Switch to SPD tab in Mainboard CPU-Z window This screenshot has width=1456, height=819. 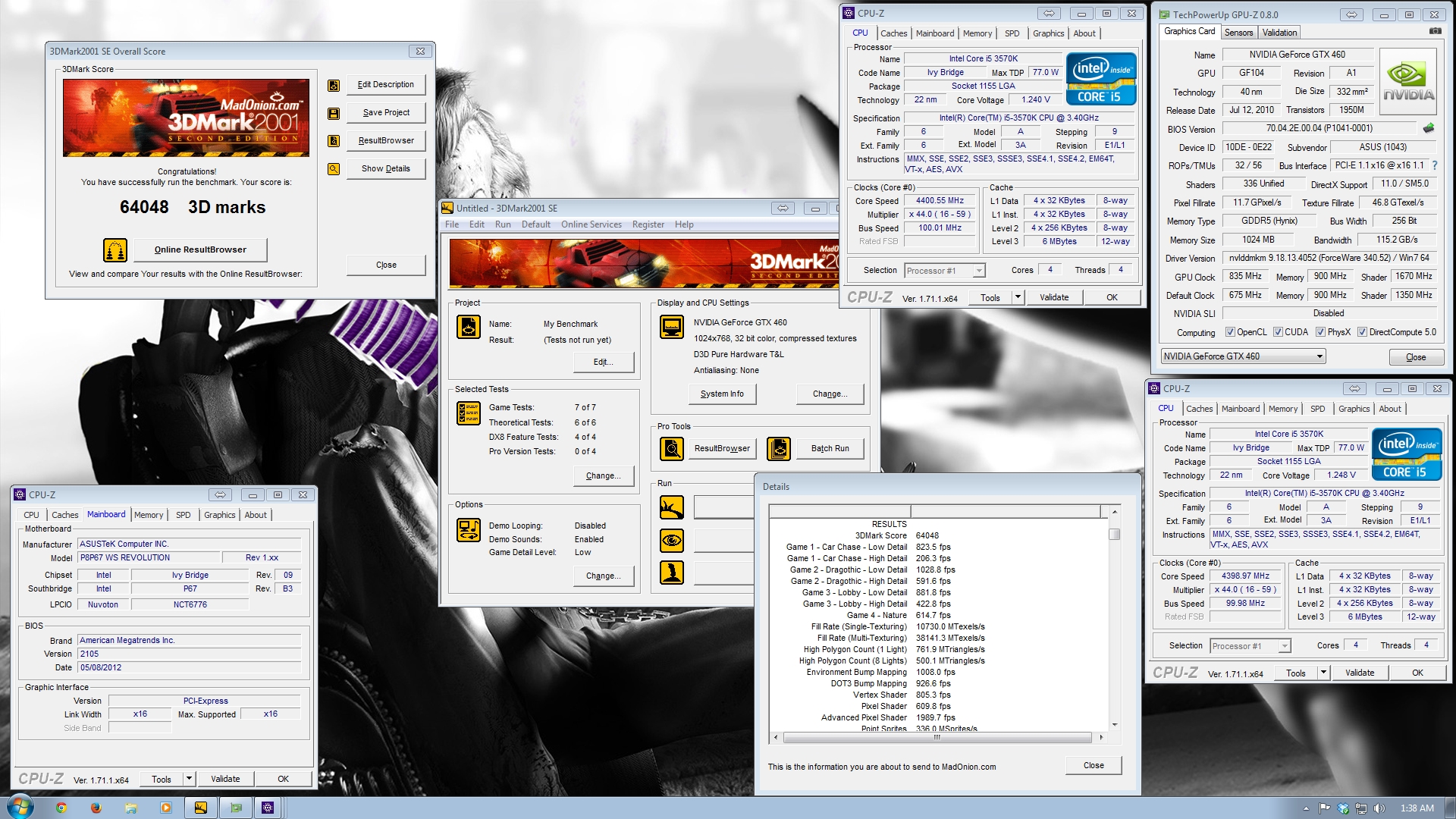point(184,515)
